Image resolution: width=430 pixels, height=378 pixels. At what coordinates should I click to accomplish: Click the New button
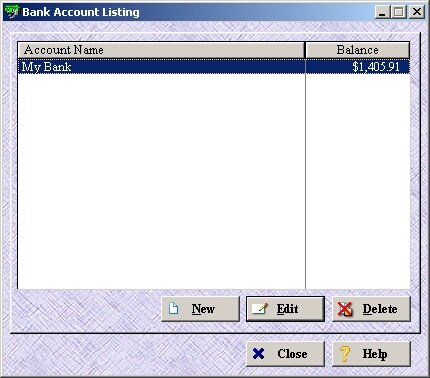(x=200, y=309)
